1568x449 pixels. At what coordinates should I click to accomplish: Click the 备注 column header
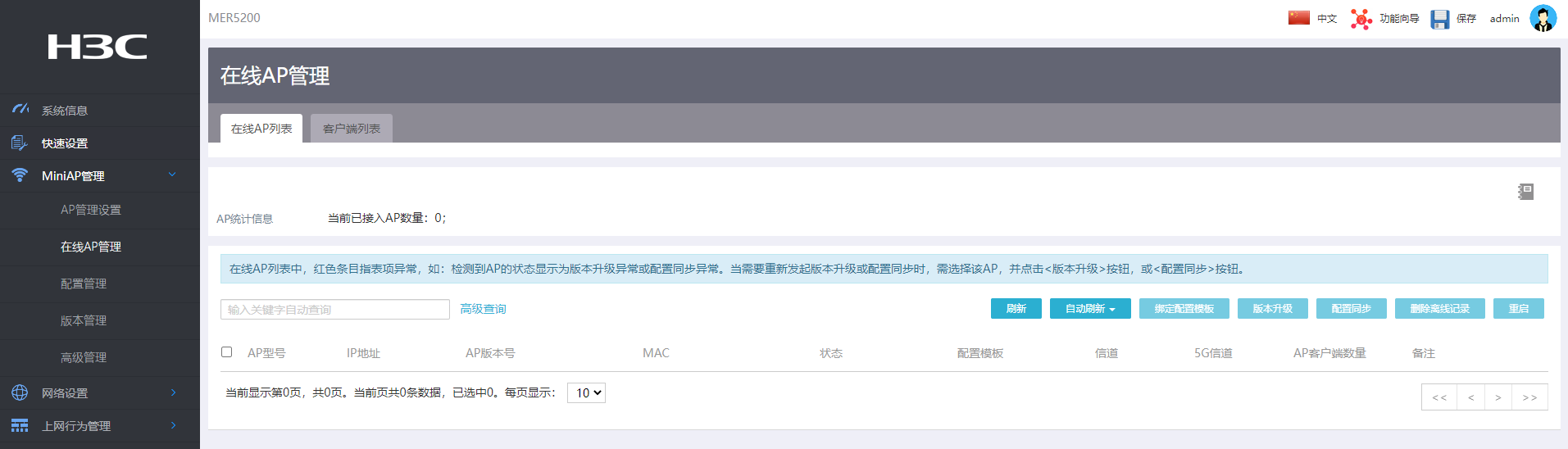1424,353
